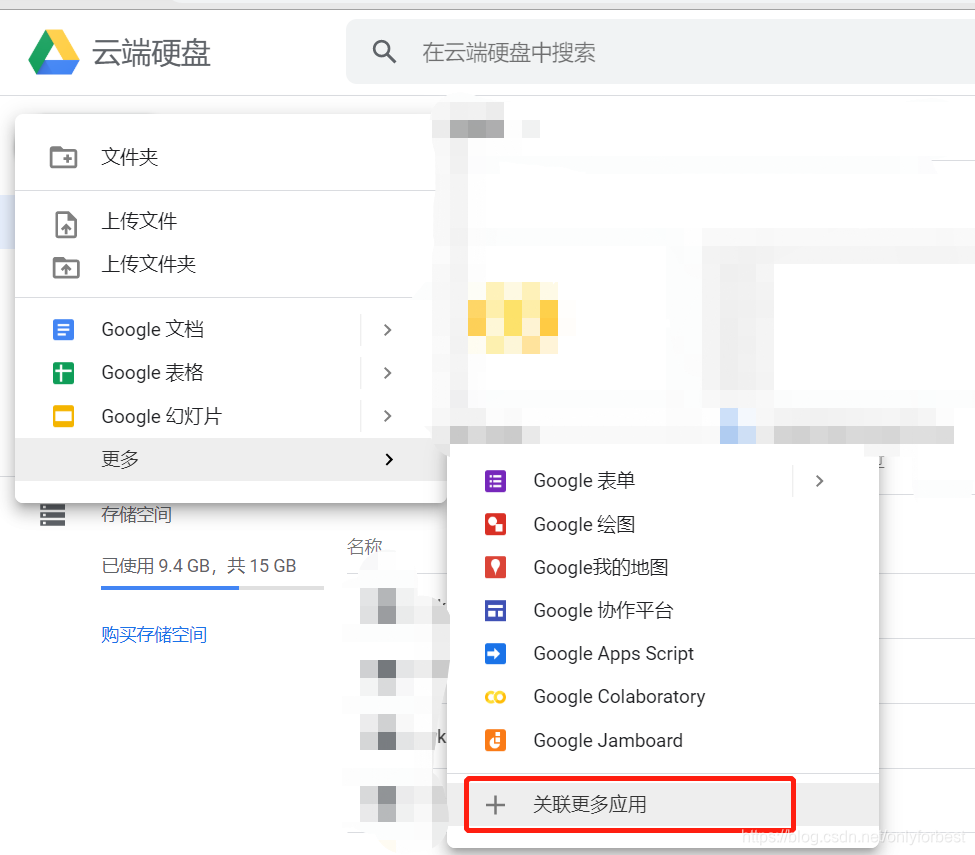
Task: Open the 存储空间 sidebar item
Action: click(x=137, y=515)
